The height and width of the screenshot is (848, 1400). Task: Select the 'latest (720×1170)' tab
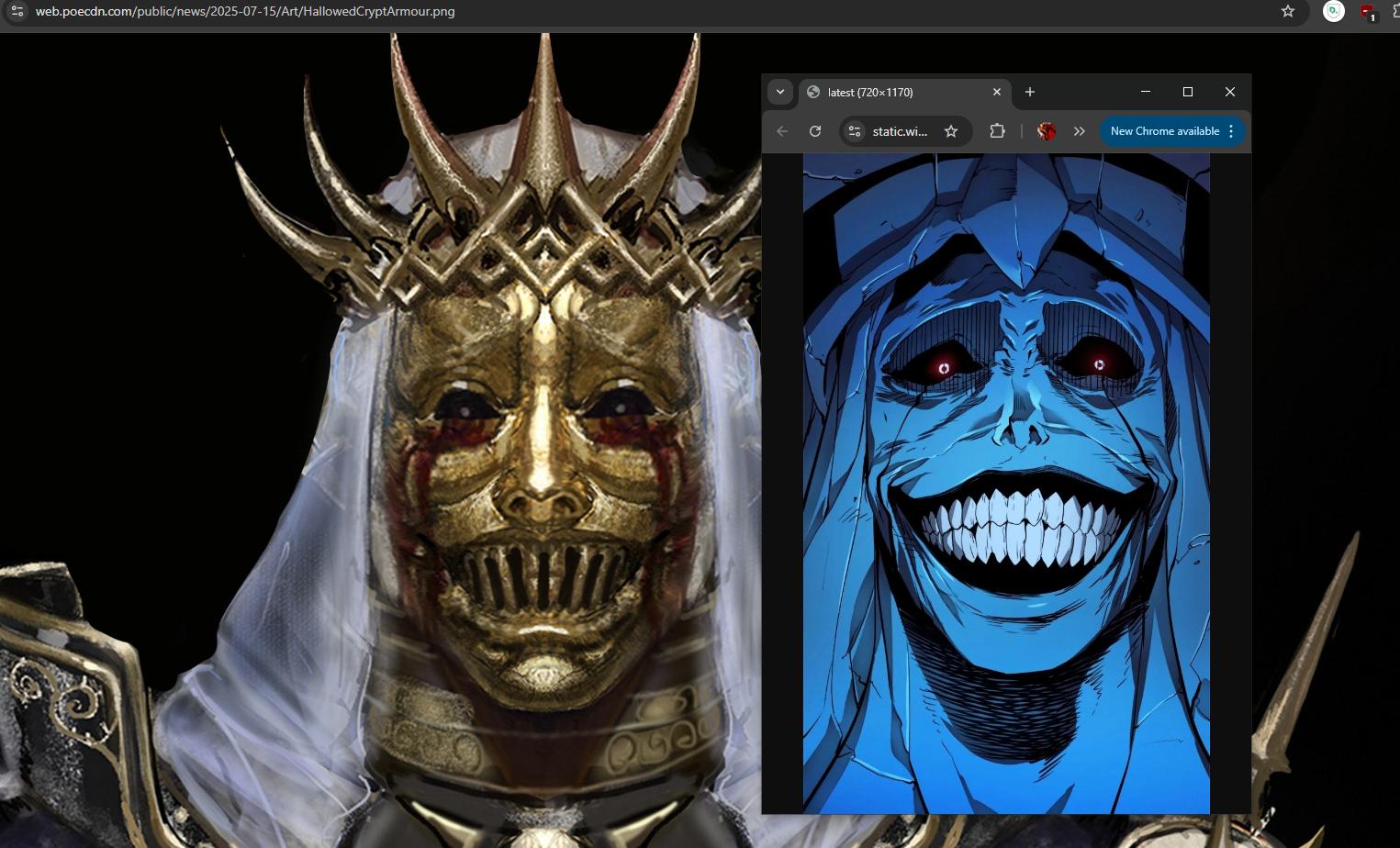[905, 92]
